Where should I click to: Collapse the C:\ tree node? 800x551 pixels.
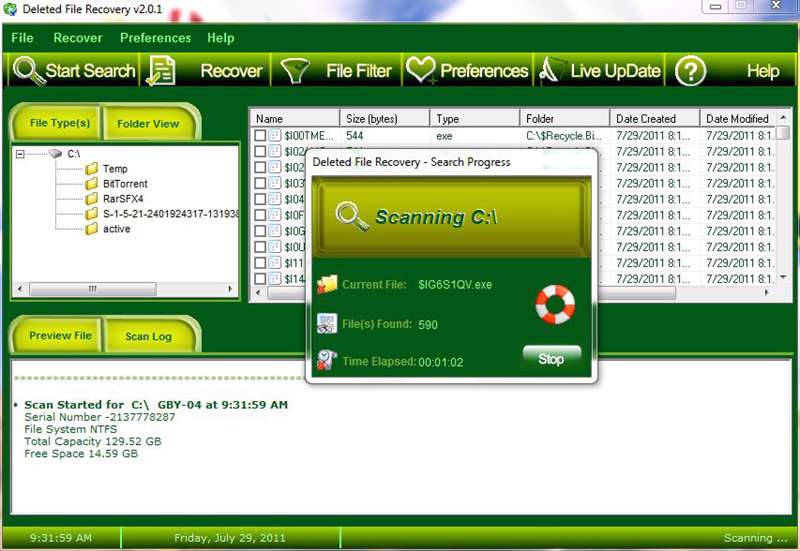point(20,154)
